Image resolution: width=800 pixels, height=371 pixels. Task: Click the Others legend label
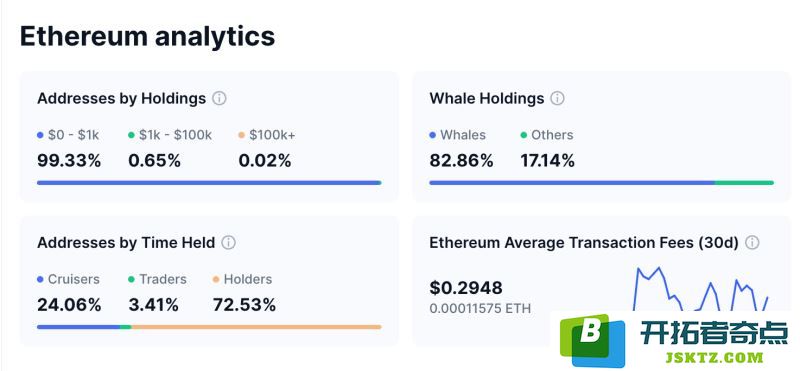[552, 135]
